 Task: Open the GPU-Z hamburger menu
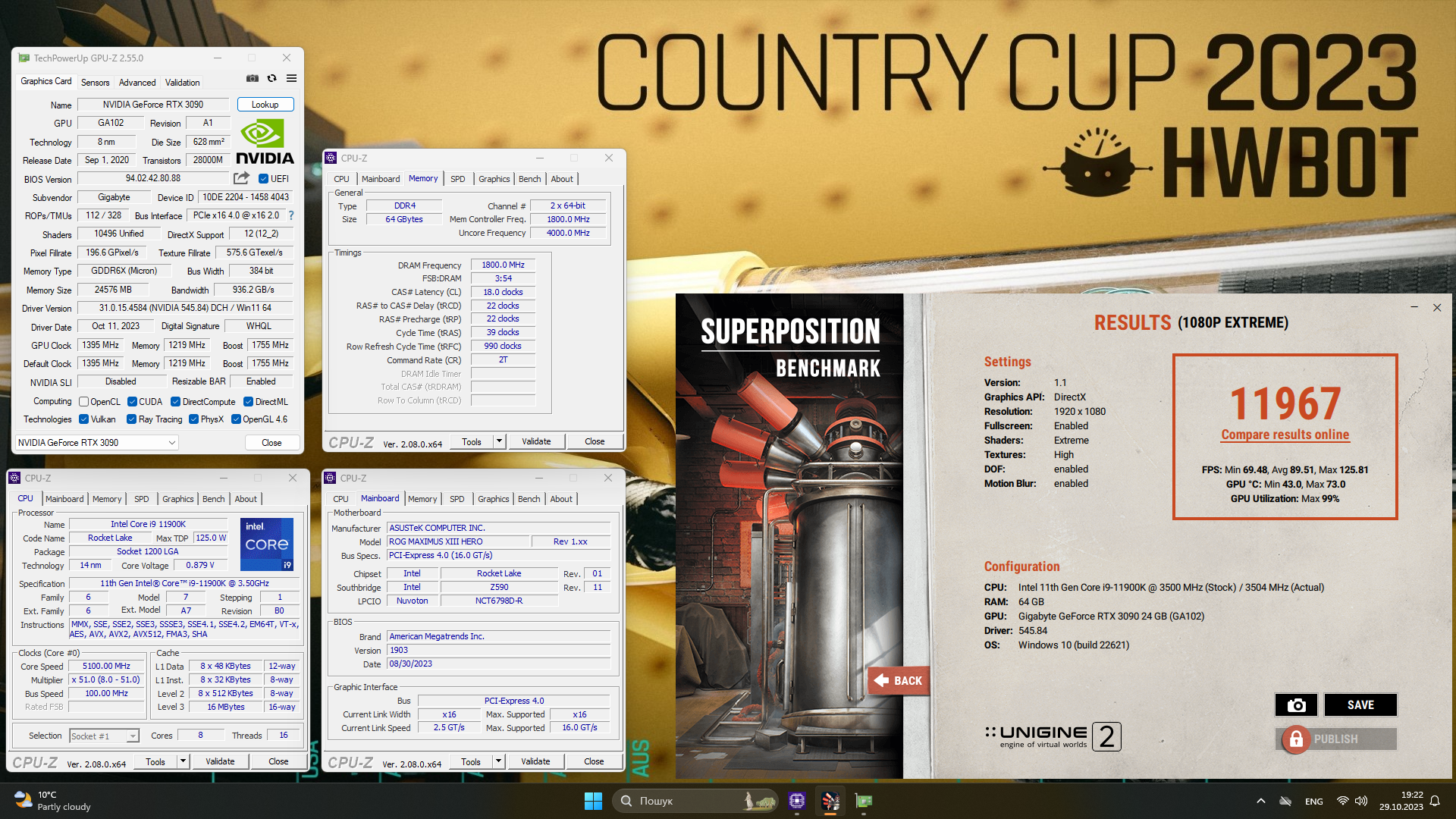point(291,78)
